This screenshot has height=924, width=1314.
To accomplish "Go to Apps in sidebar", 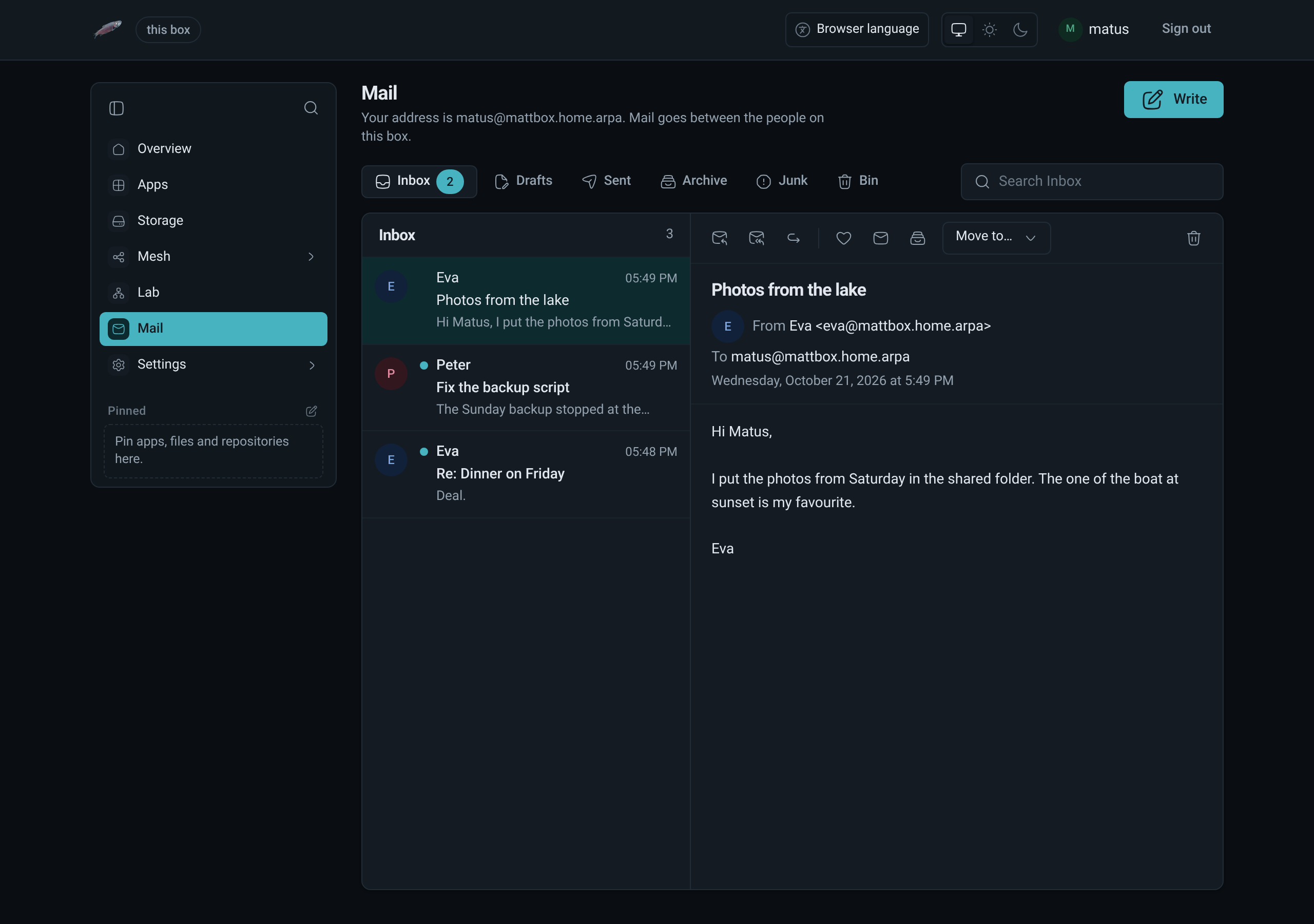I will pos(214,185).
